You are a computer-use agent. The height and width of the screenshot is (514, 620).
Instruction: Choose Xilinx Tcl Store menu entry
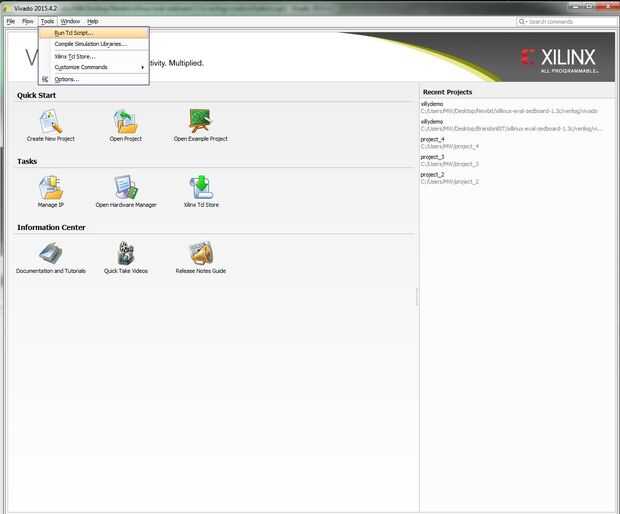point(94,57)
